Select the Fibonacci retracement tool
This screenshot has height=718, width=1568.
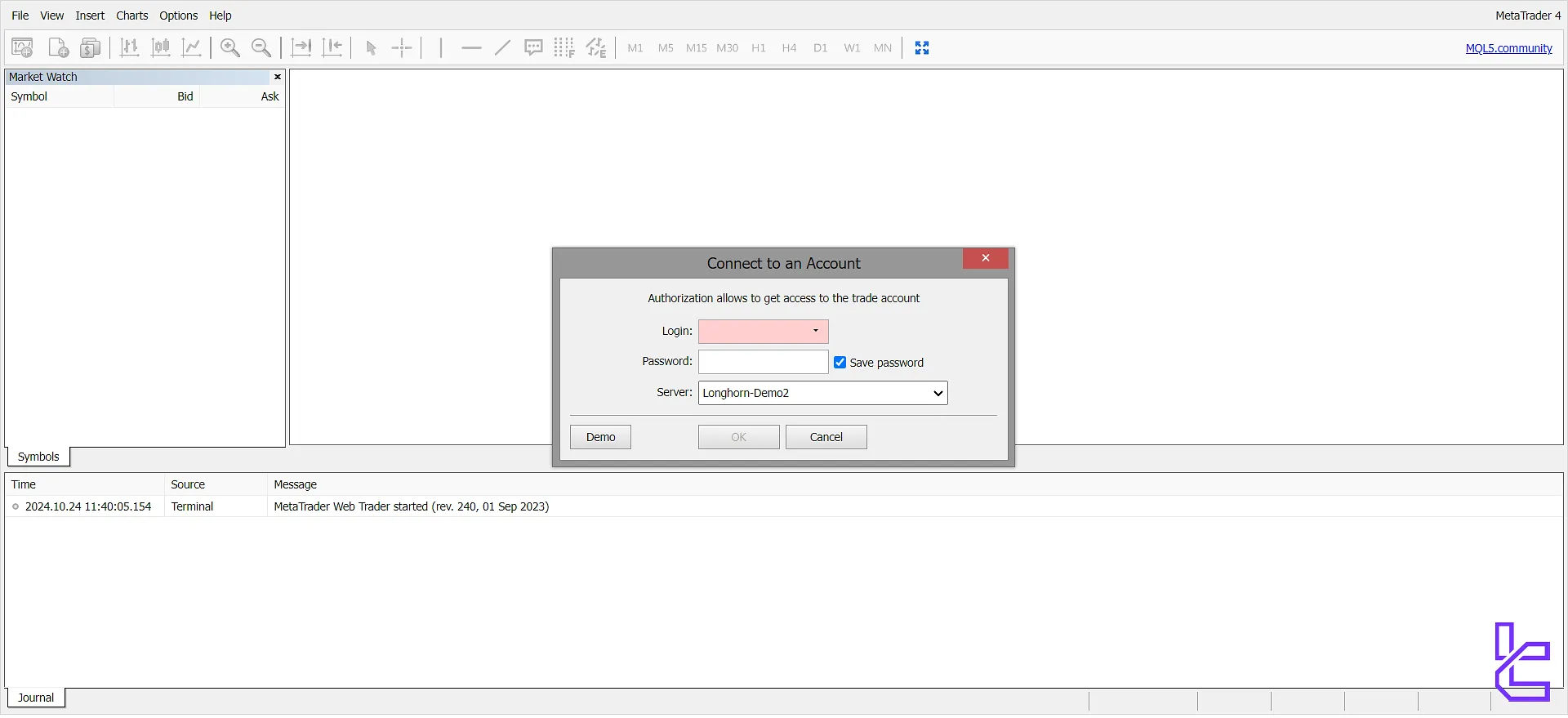tap(564, 48)
